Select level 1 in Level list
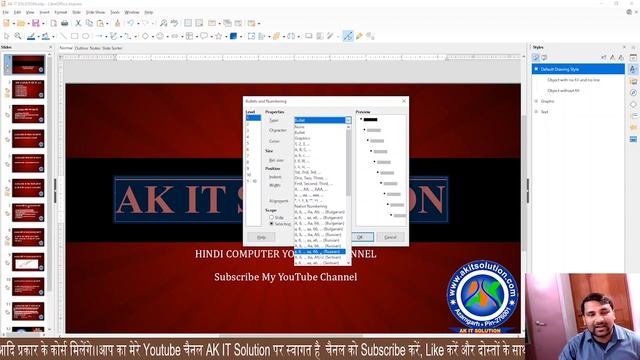640x360 pixels. 253,118
